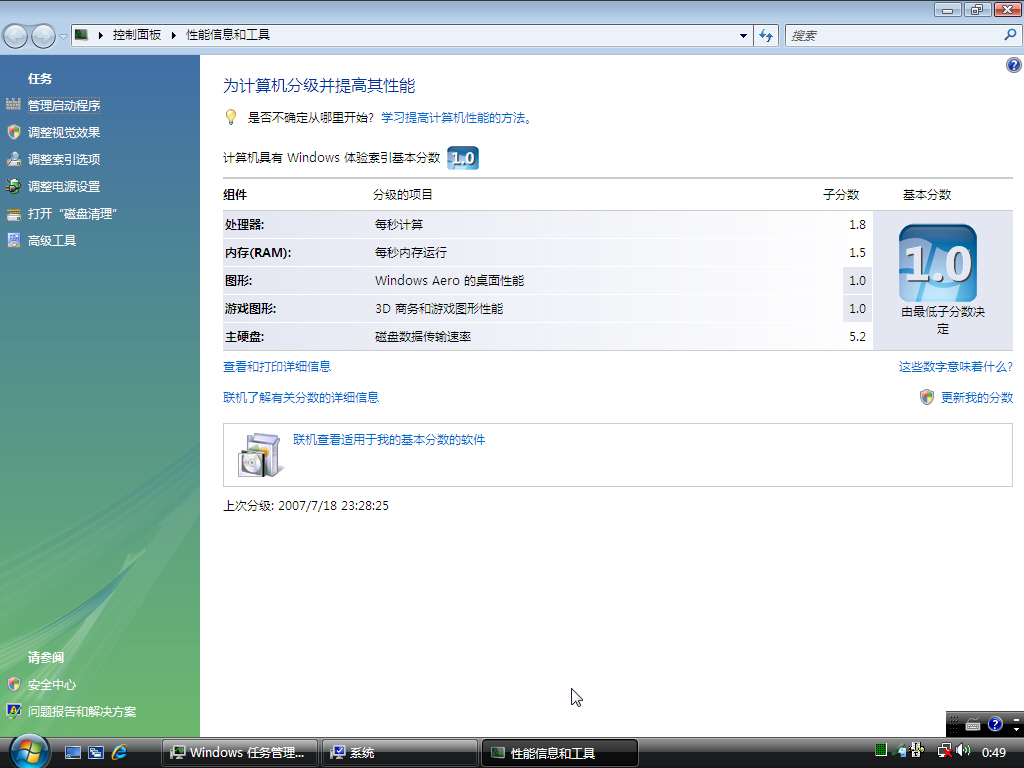Click the taskbar clock showing 0:49
The width and height of the screenshot is (1024, 768).
pos(993,752)
